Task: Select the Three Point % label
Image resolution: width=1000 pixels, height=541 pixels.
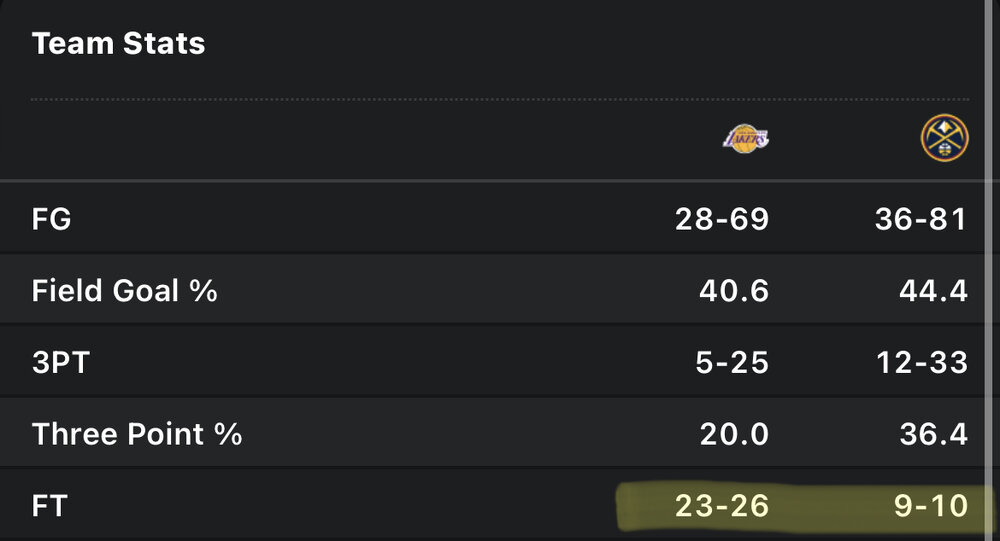Action: (x=137, y=434)
